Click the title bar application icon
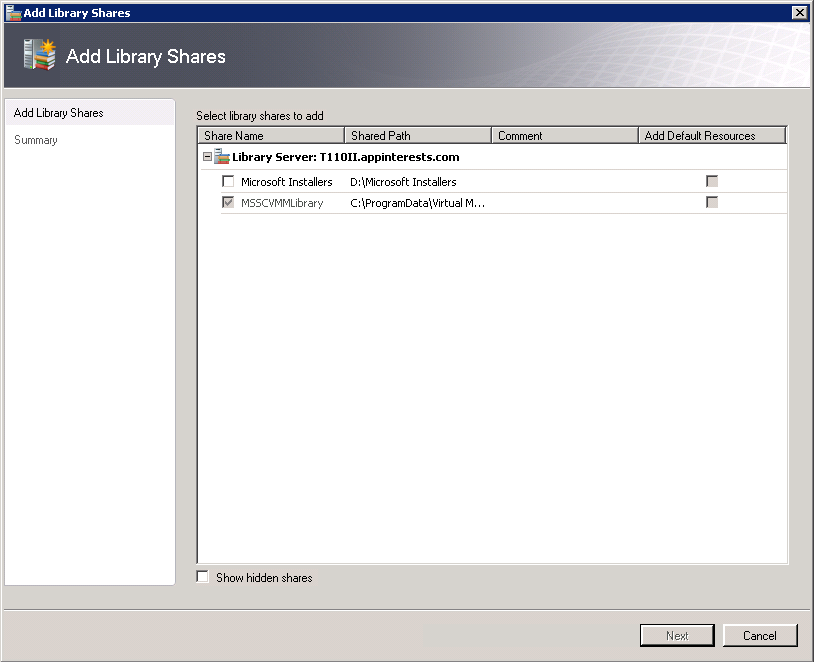This screenshot has height=662, width=814. click(x=13, y=13)
